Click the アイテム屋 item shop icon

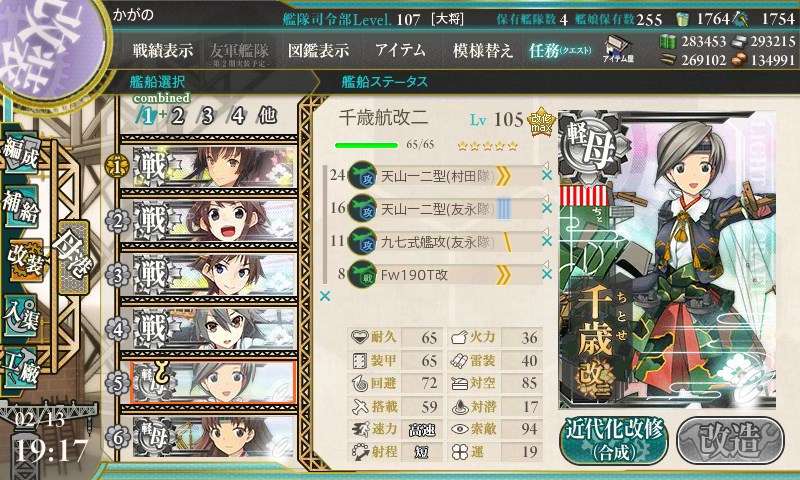point(618,49)
